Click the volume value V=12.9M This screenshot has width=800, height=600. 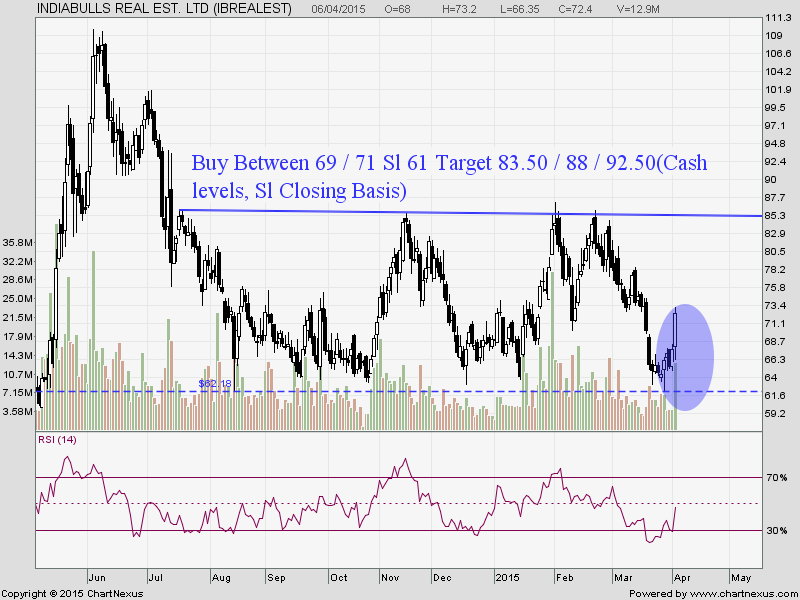pos(638,9)
